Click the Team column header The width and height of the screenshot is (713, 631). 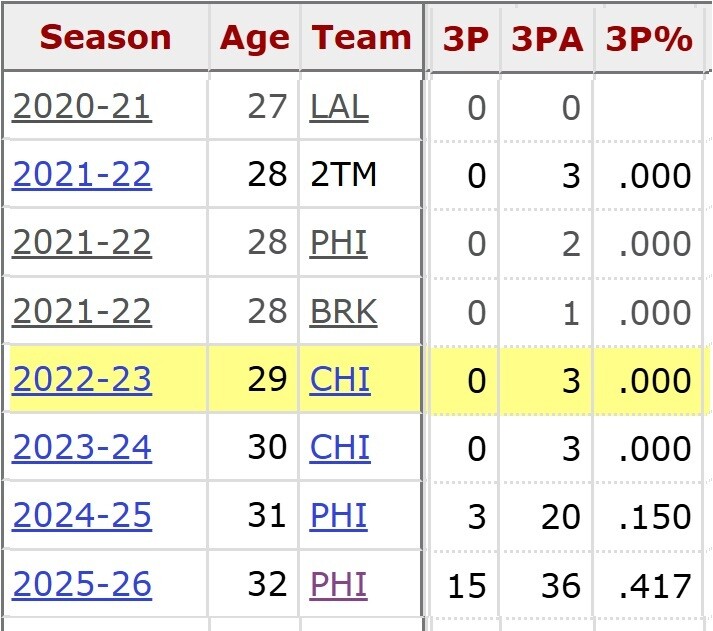click(361, 38)
